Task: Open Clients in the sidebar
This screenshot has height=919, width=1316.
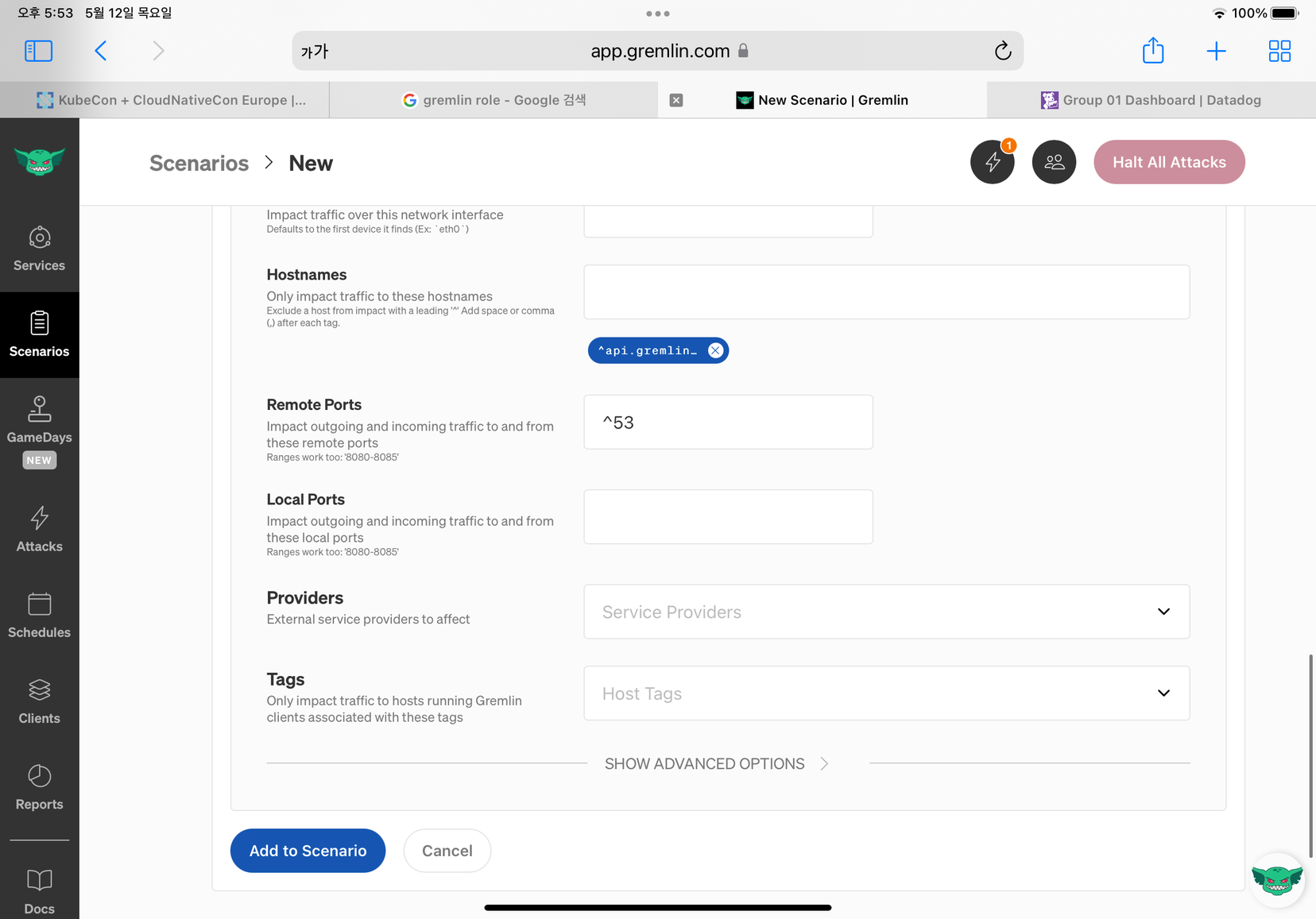Action: pos(40,701)
